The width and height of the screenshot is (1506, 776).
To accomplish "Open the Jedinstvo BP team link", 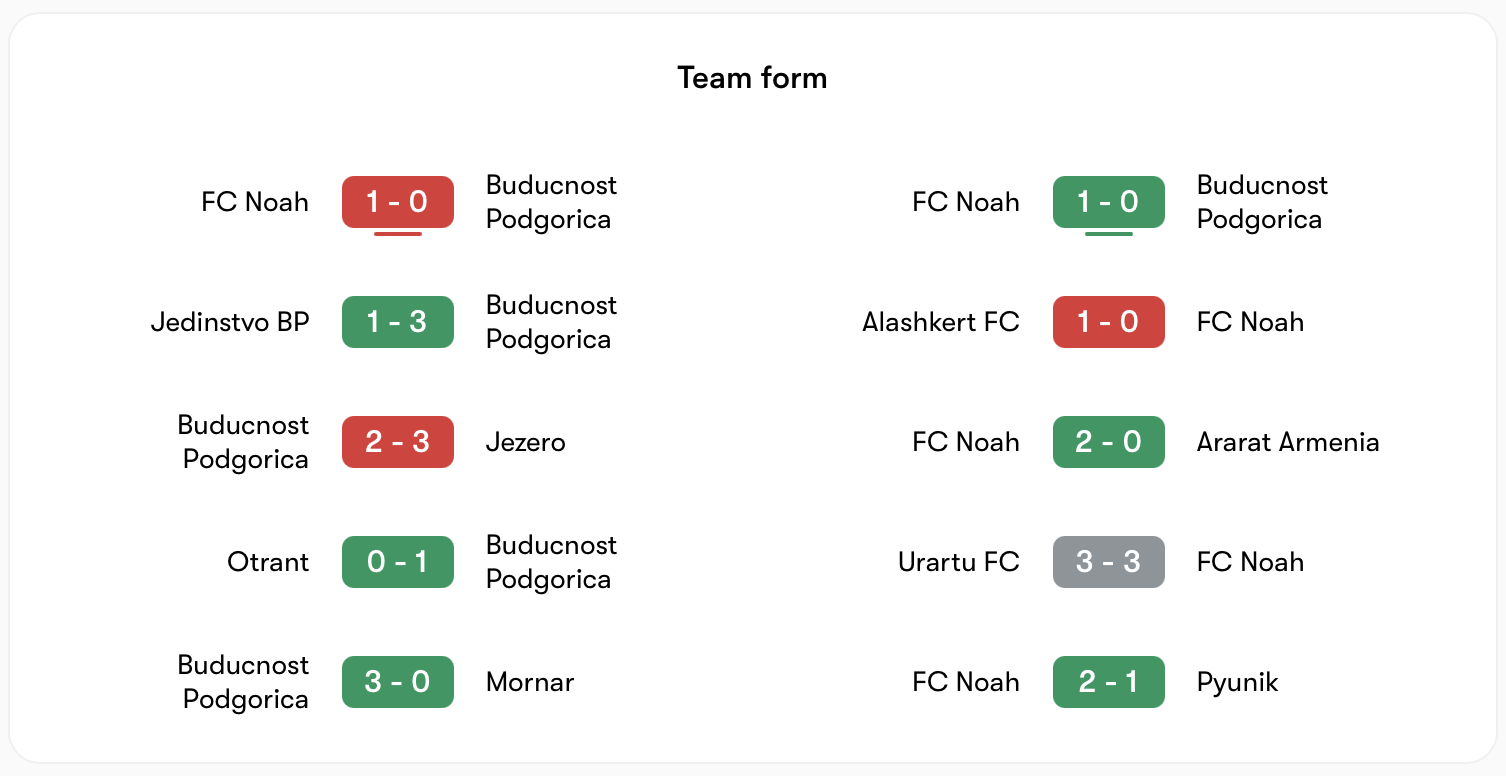I will click(x=230, y=322).
